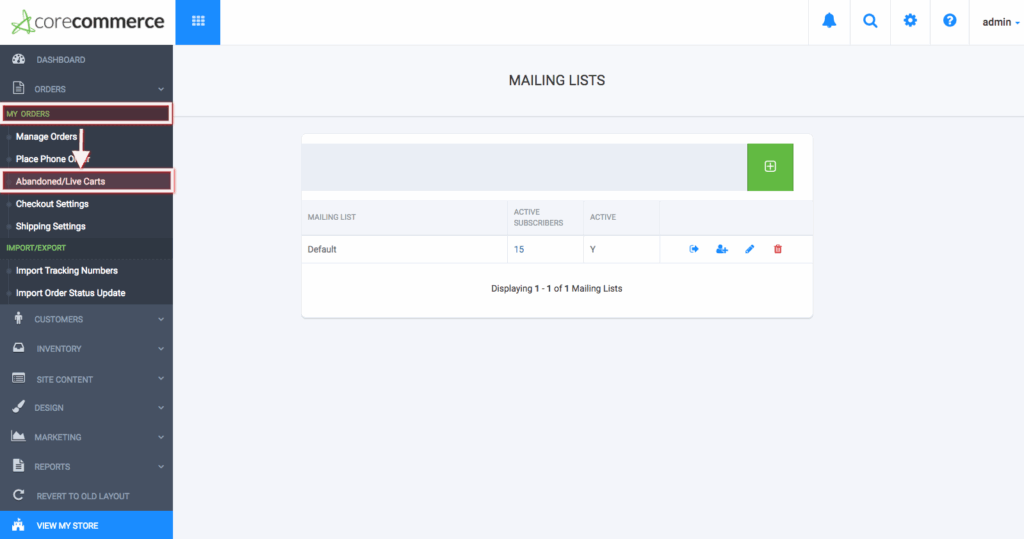The height and width of the screenshot is (539, 1024).
Task: Add subscriber to Default mailing list
Action: coord(722,249)
